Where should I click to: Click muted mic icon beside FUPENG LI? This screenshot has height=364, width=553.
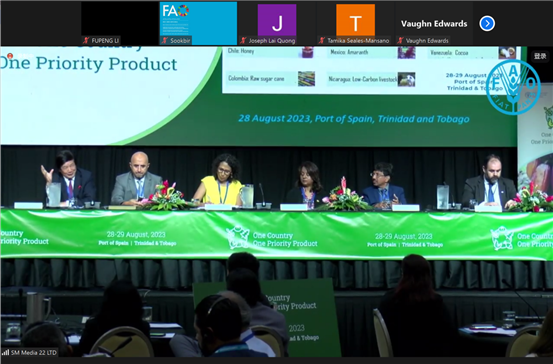86,41
